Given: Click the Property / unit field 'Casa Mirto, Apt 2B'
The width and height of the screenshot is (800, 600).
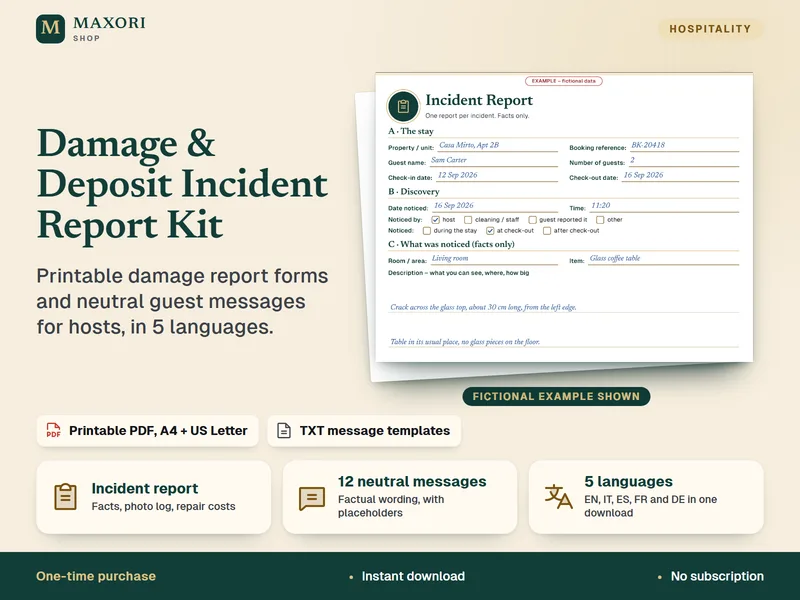Looking at the screenshot, I should click(x=497, y=145).
